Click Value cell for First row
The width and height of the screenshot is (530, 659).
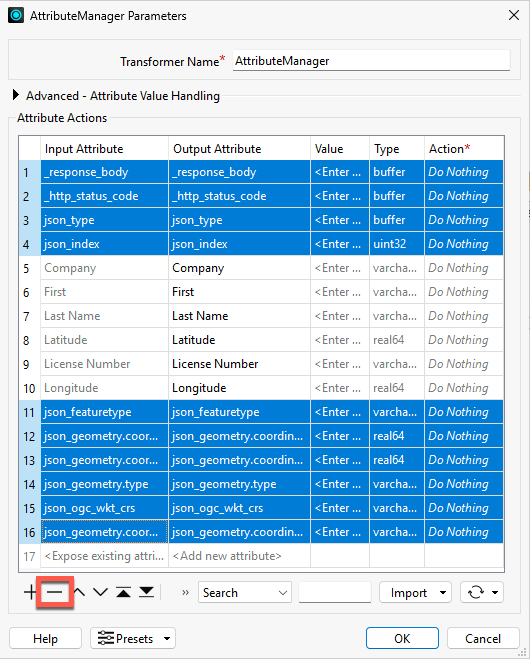[x=340, y=292]
